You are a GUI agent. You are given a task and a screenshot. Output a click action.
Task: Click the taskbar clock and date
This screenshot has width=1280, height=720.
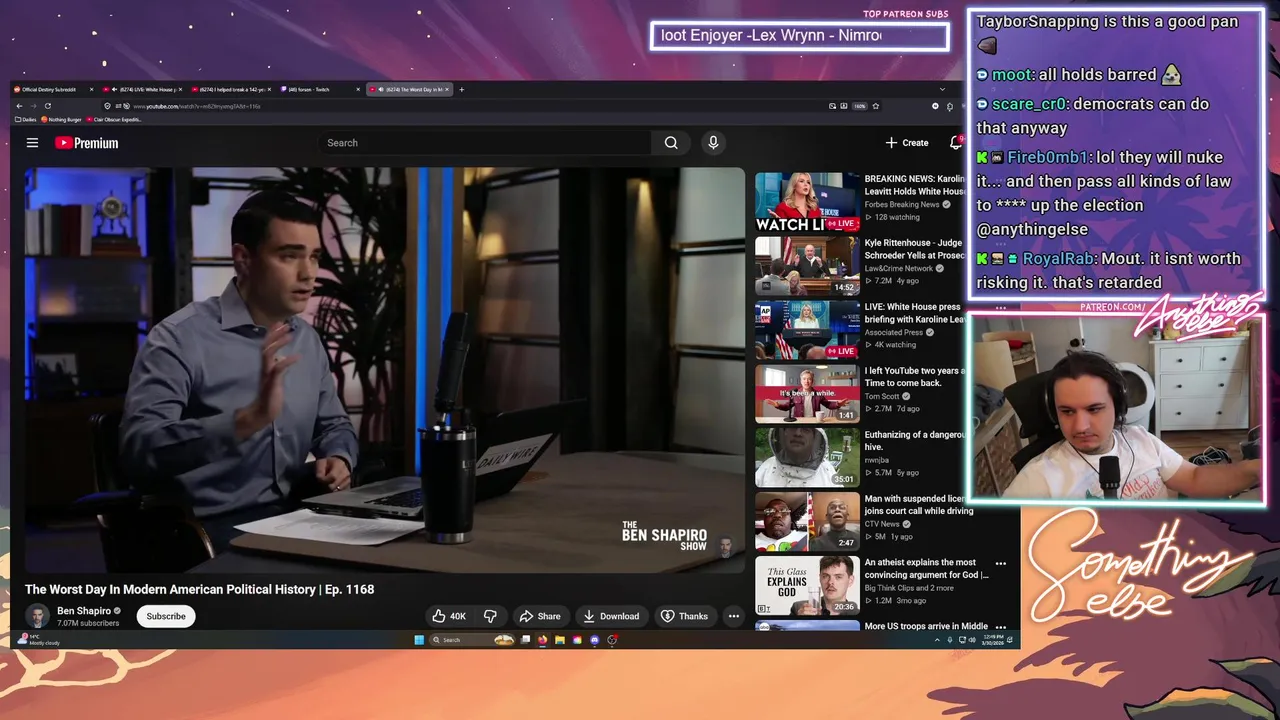993,640
